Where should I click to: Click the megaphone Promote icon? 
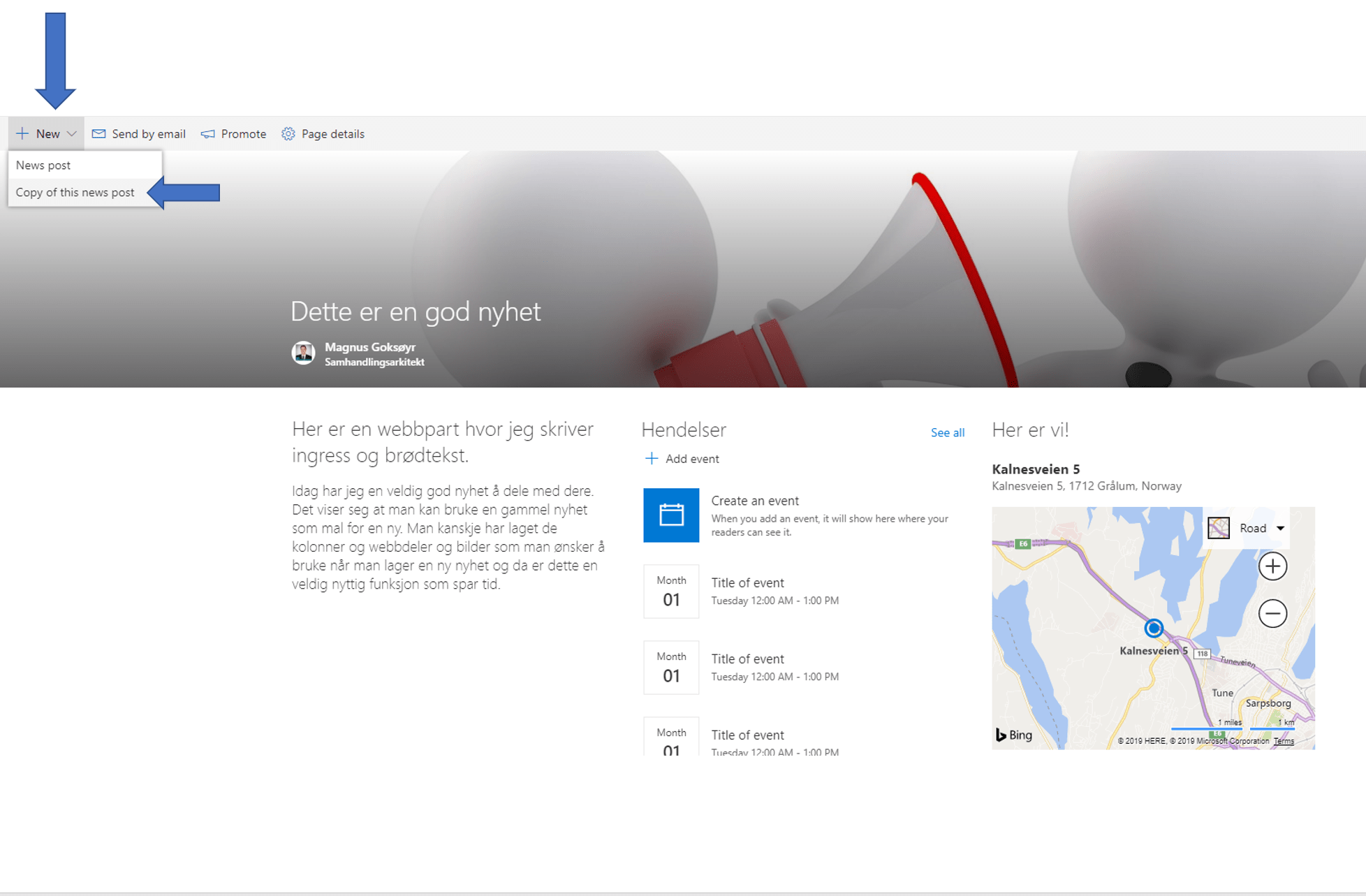[208, 133]
